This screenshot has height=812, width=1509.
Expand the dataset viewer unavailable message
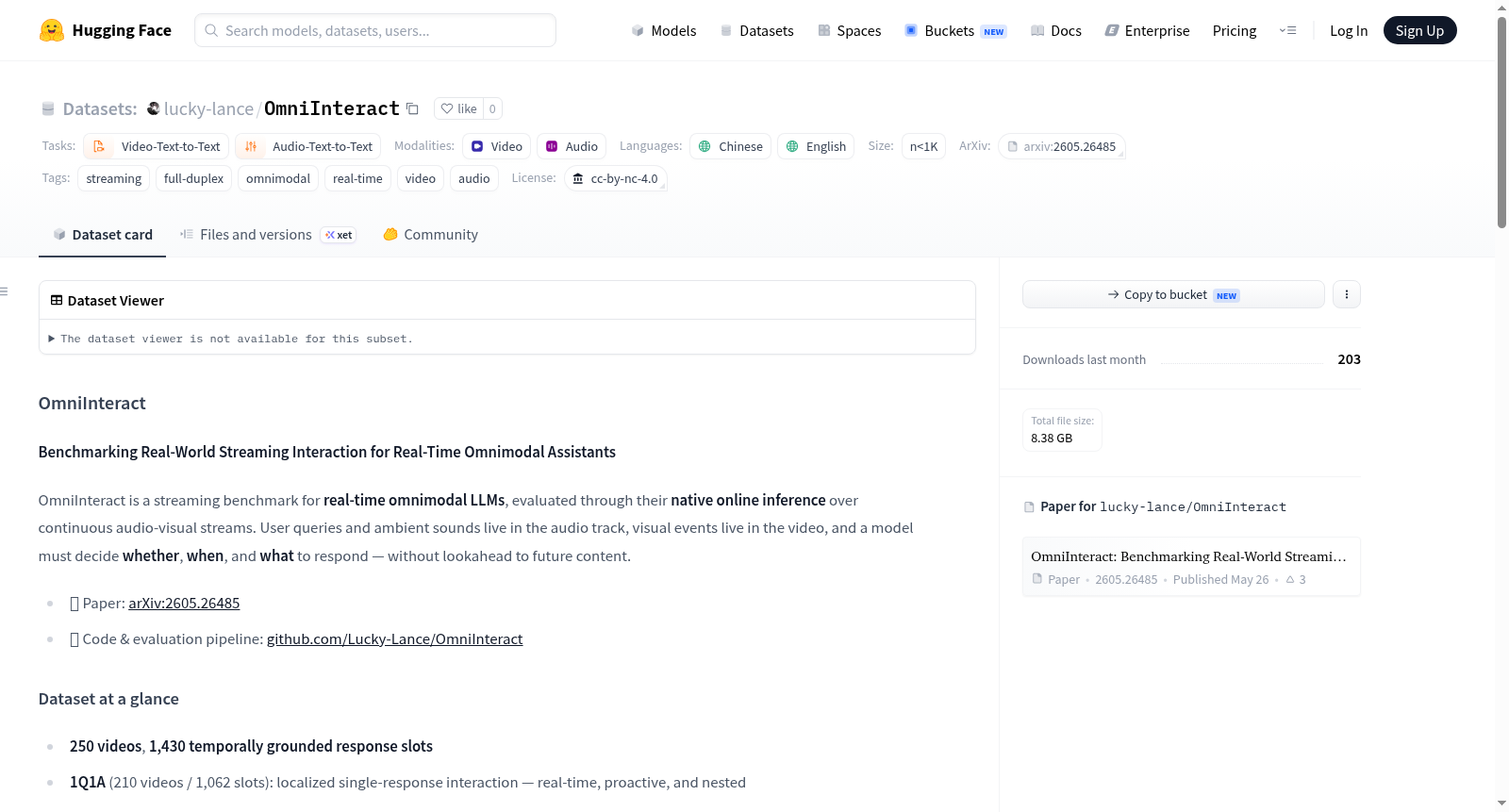231,339
